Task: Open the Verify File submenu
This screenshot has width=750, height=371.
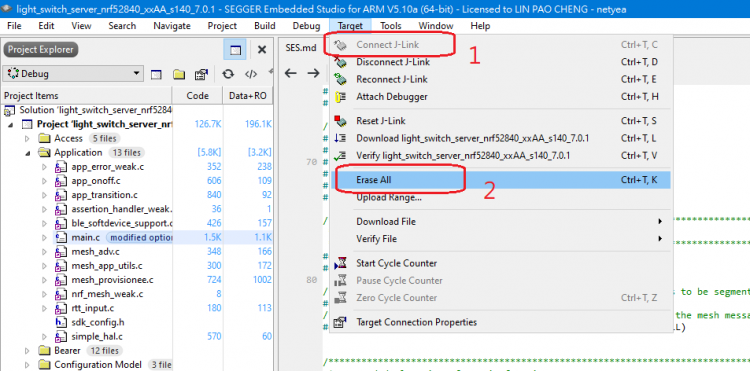Action: coord(501,239)
